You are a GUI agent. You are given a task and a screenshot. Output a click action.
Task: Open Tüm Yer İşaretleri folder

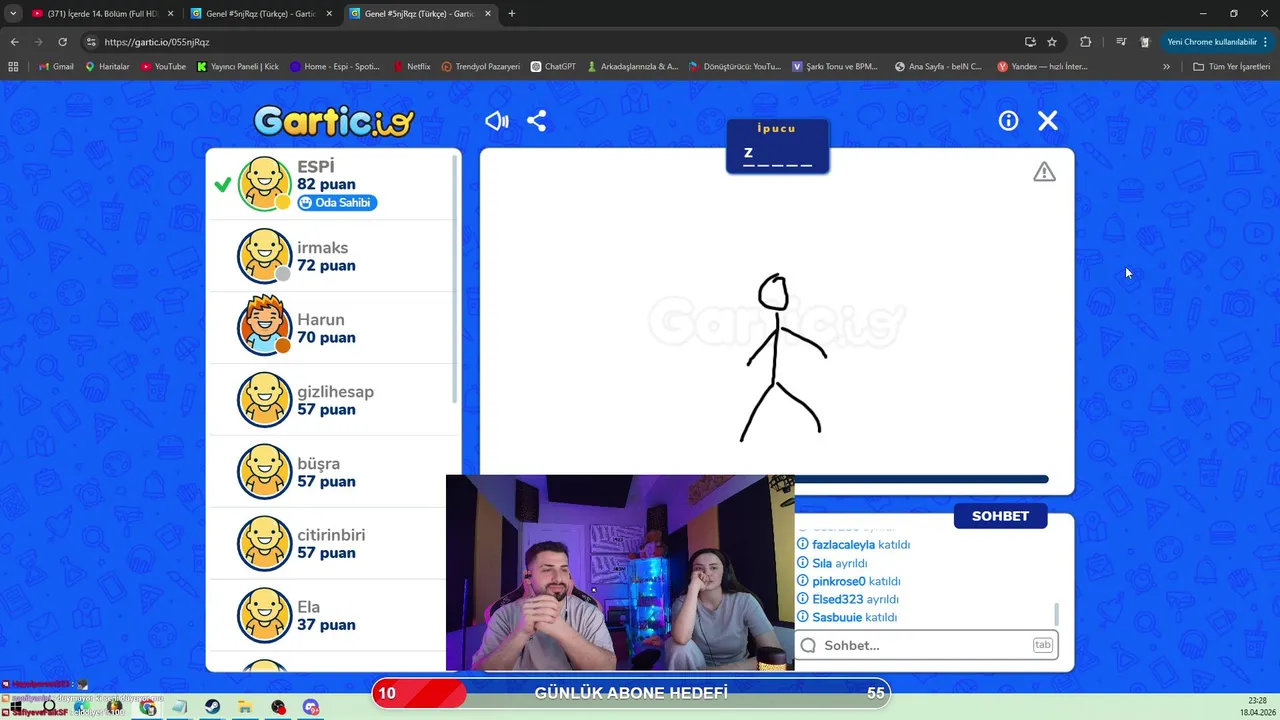click(x=1231, y=66)
